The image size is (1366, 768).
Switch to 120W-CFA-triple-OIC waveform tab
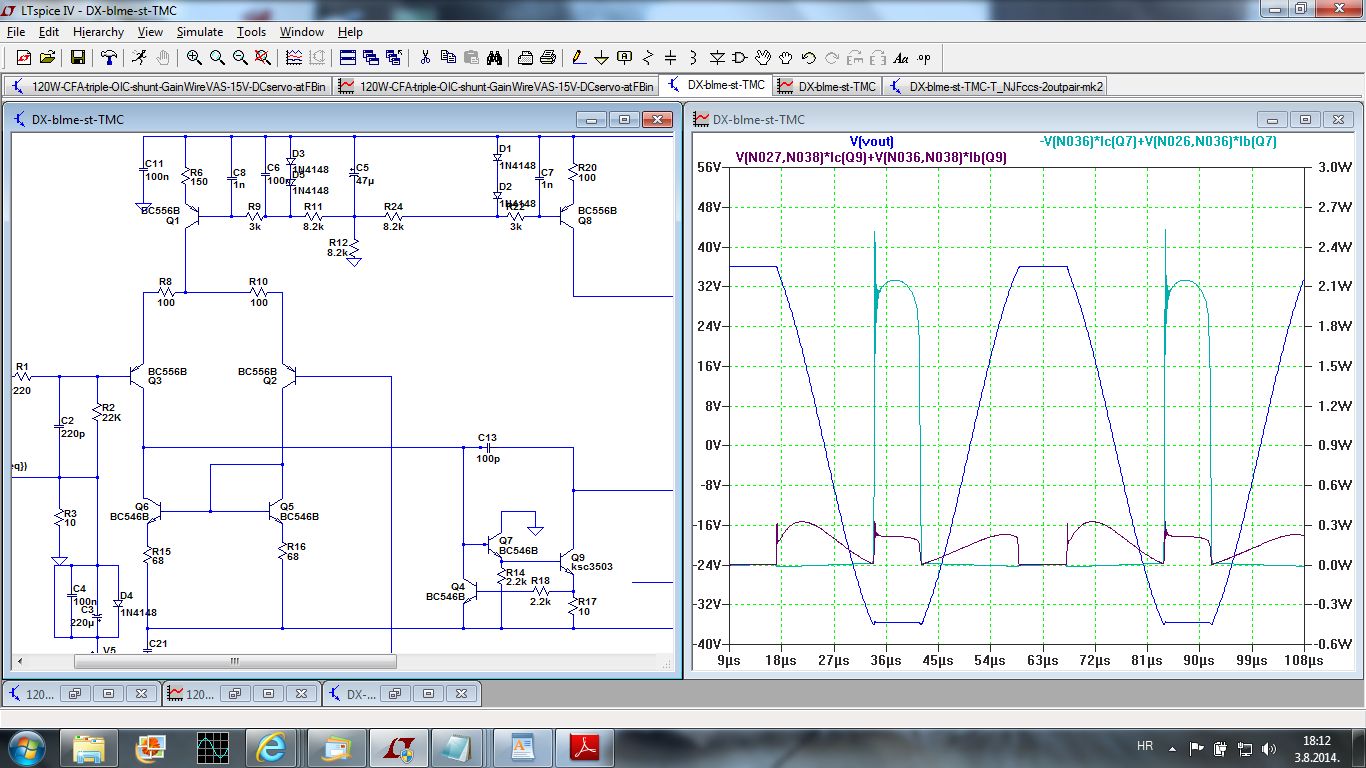[x=496, y=86]
